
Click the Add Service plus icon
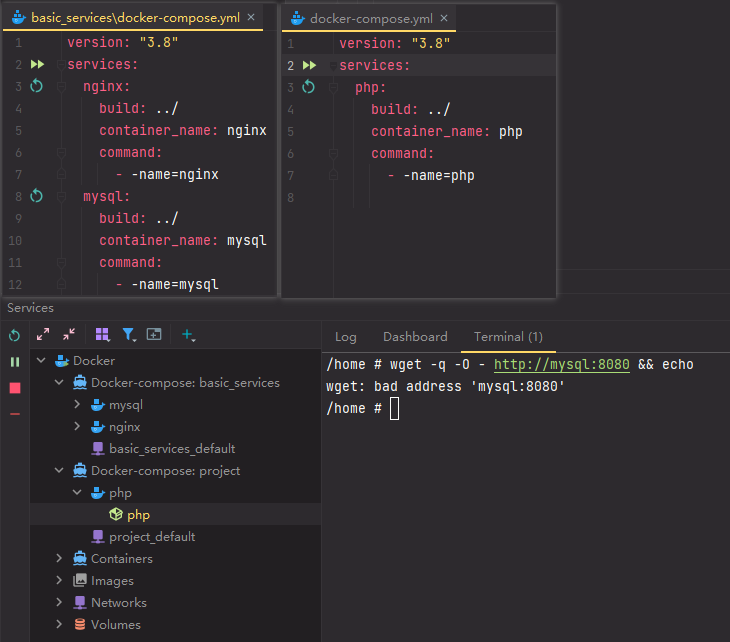pyautogui.click(x=188, y=335)
